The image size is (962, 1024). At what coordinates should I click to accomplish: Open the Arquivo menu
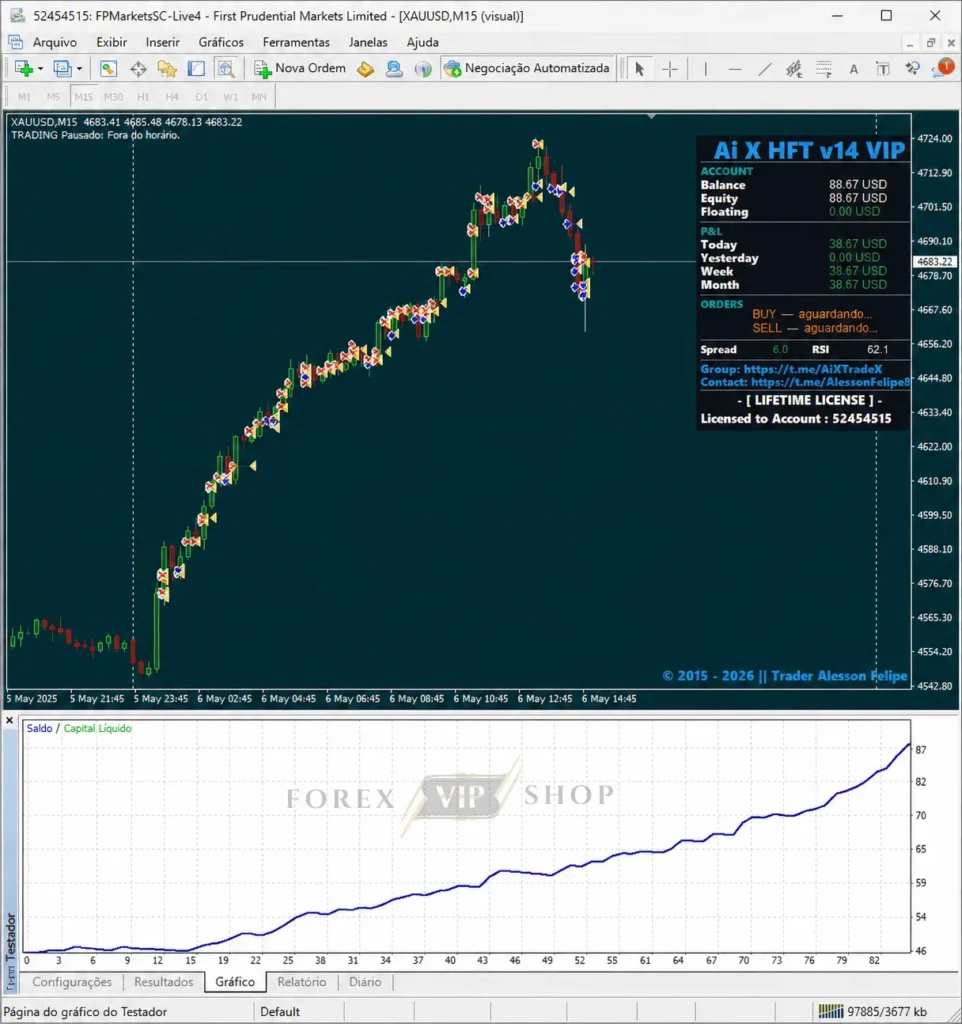54,42
